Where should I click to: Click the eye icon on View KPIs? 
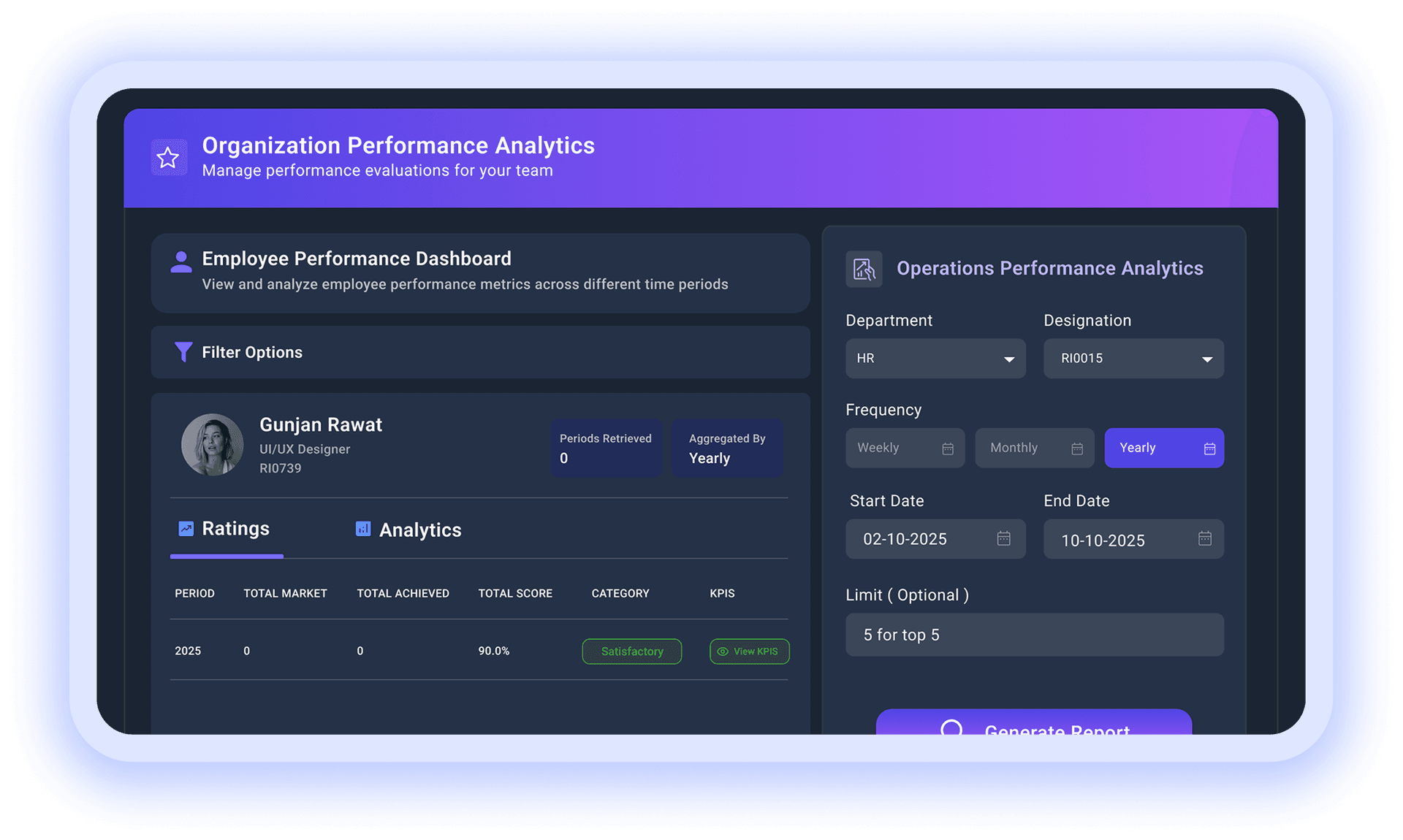pos(723,651)
